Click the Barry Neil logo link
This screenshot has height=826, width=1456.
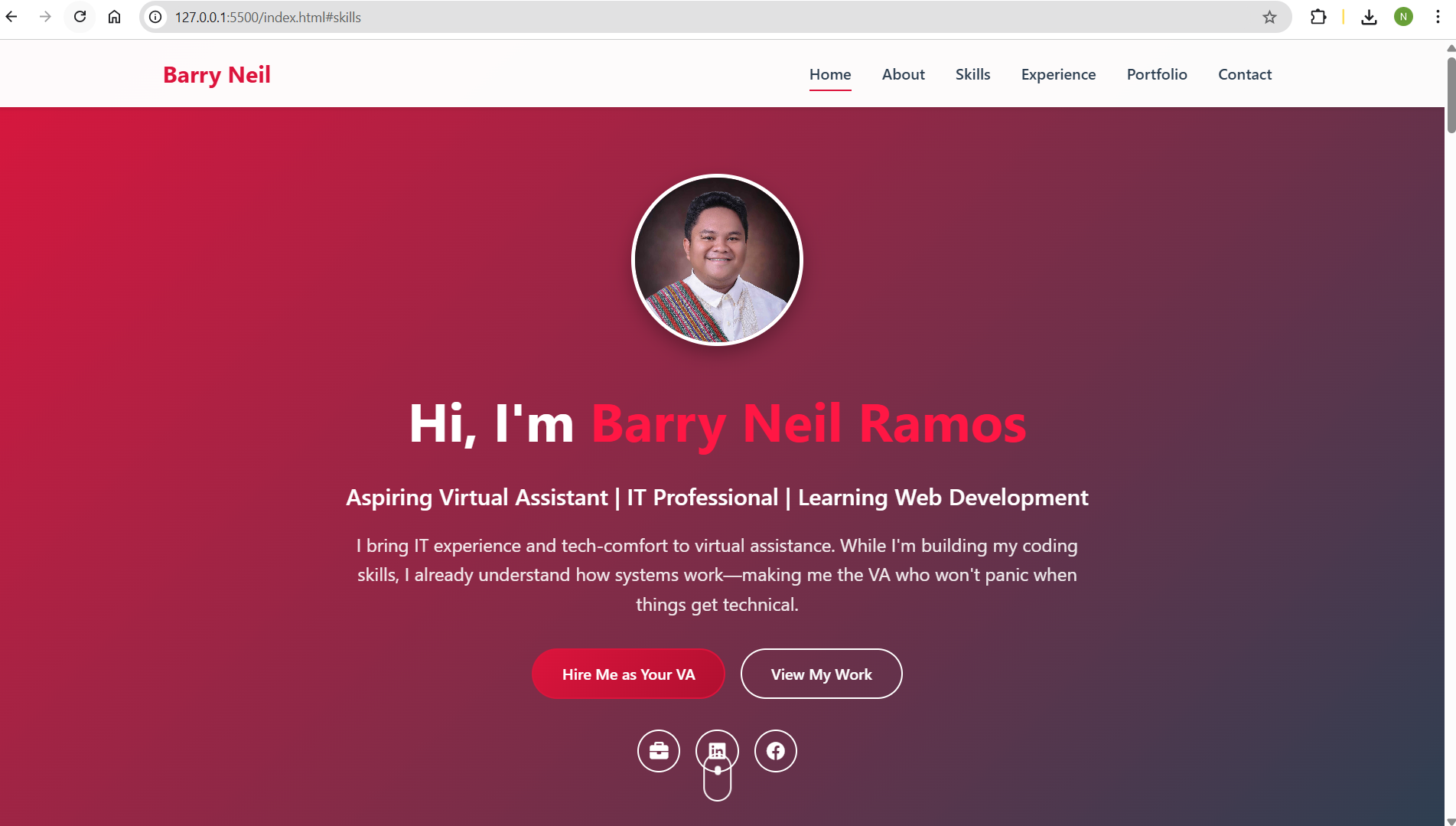point(217,74)
